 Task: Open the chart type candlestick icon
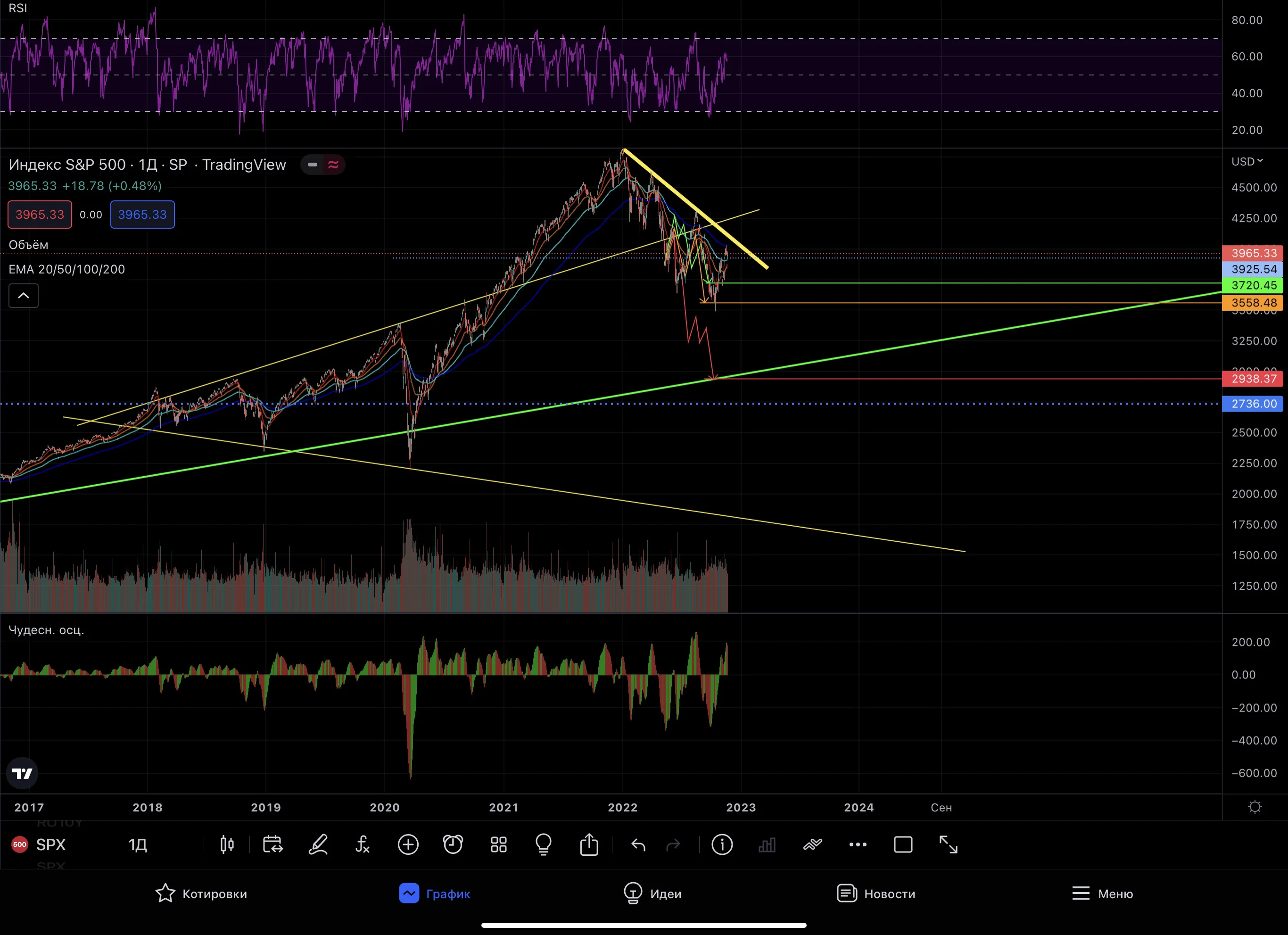pyautogui.click(x=227, y=844)
